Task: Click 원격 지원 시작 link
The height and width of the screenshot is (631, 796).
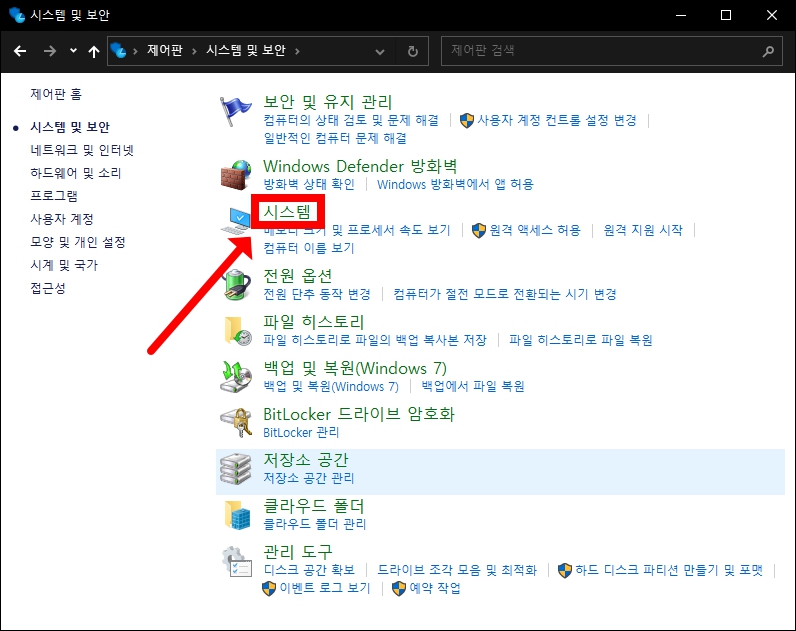Action: [643, 230]
